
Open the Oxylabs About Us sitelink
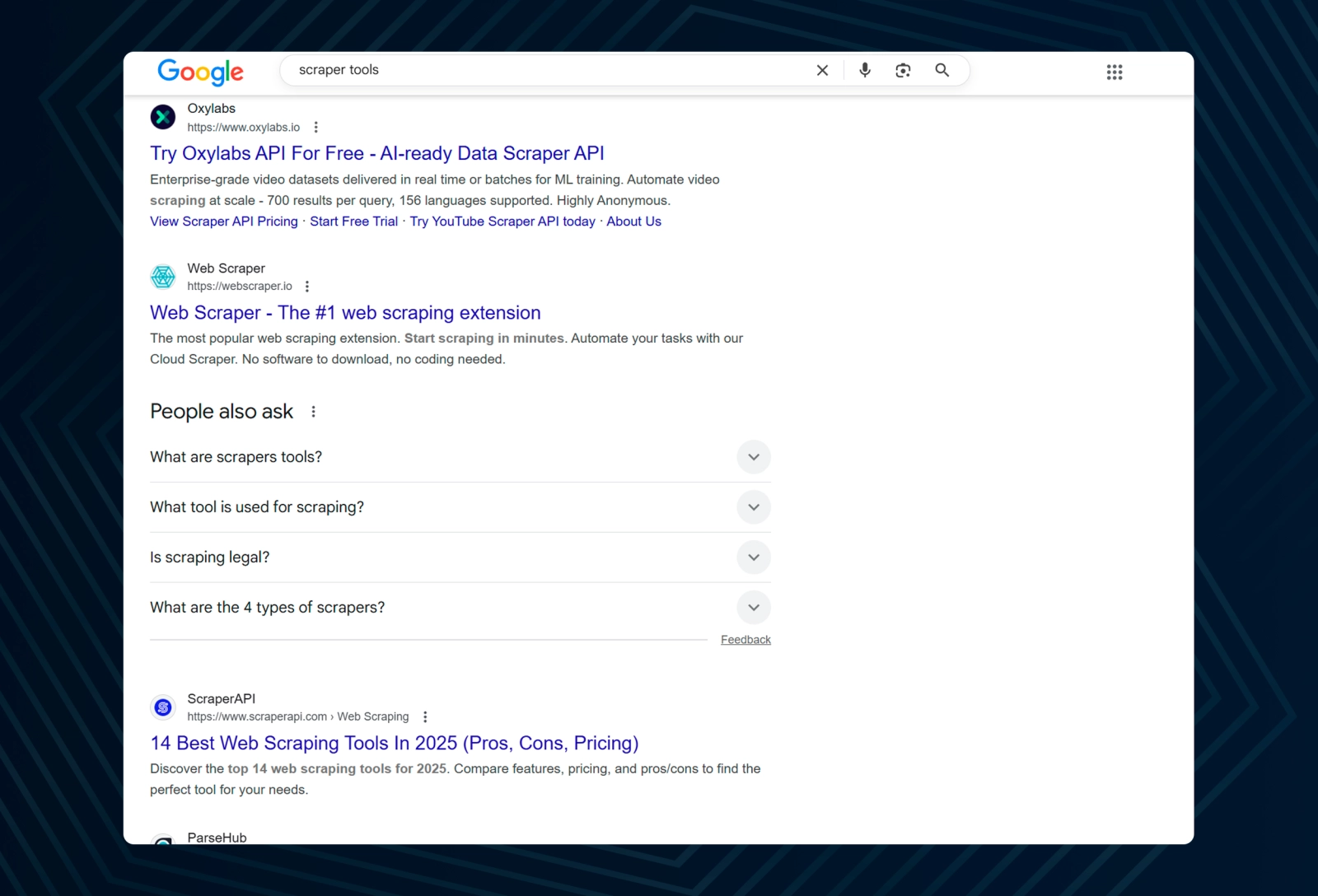(x=634, y=222)
